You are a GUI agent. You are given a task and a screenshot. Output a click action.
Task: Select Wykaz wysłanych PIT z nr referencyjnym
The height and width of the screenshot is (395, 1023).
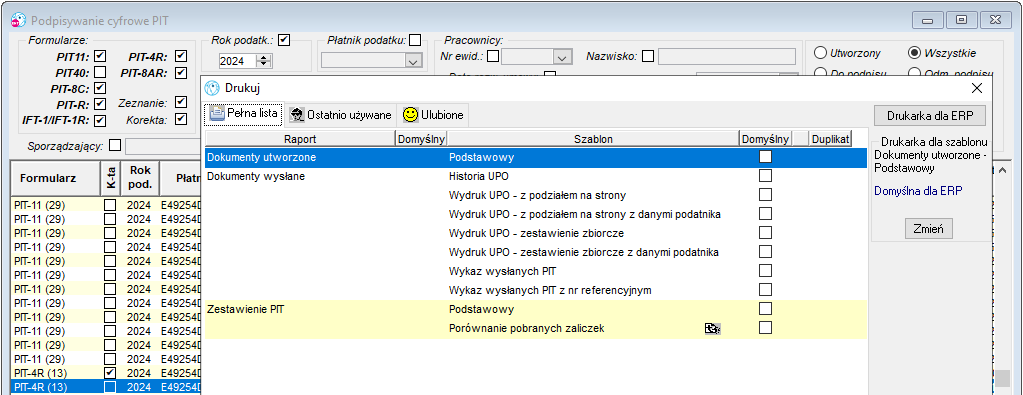pyautogui.click(x=551, y=290)
